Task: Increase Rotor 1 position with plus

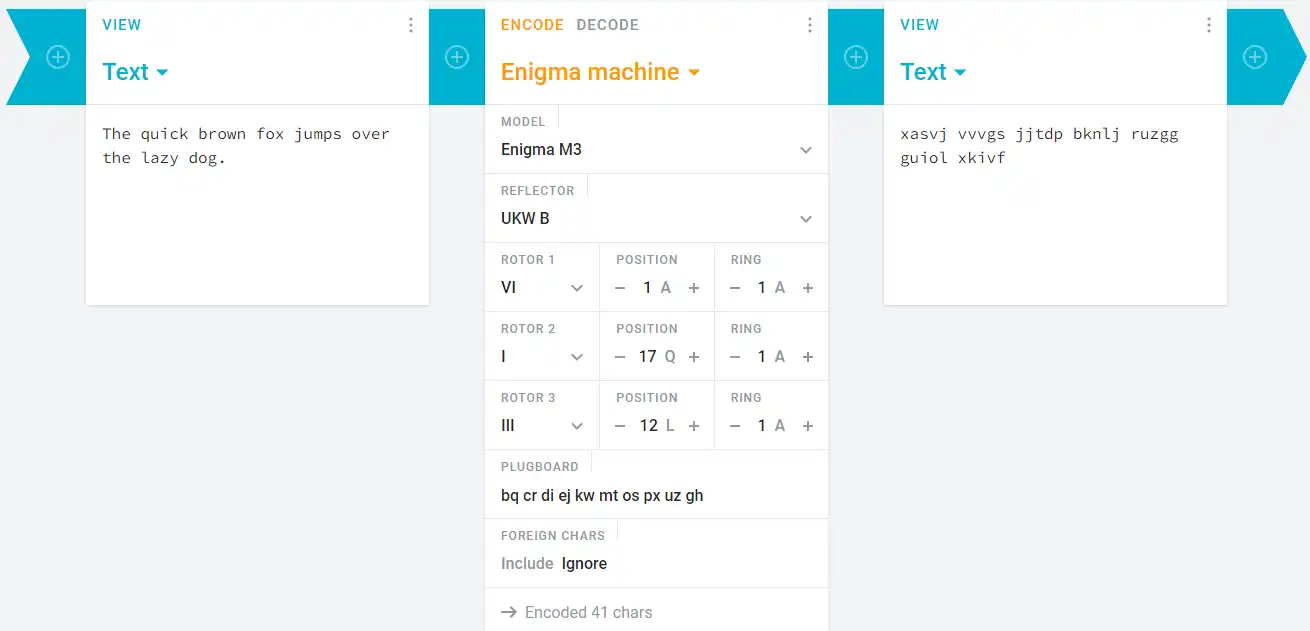Action: click(694, 288)
